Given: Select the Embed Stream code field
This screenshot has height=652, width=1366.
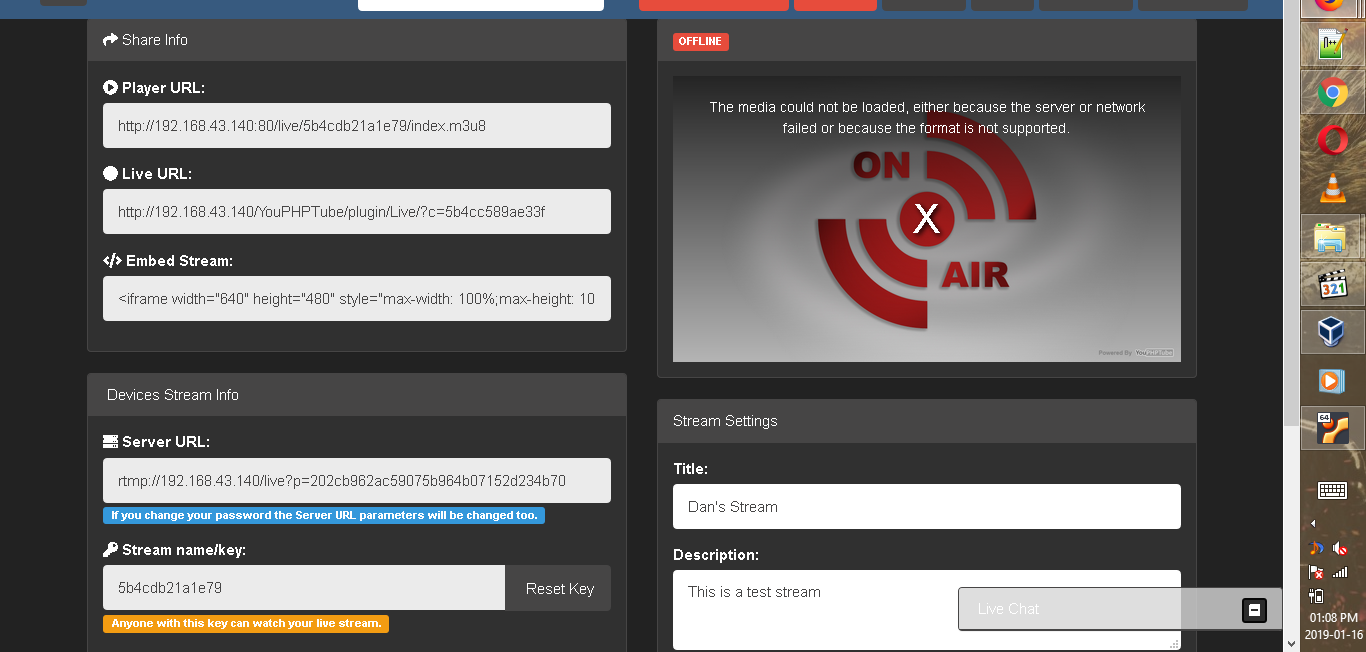Looking at the screenshot, I should click(x=357, y=298).
